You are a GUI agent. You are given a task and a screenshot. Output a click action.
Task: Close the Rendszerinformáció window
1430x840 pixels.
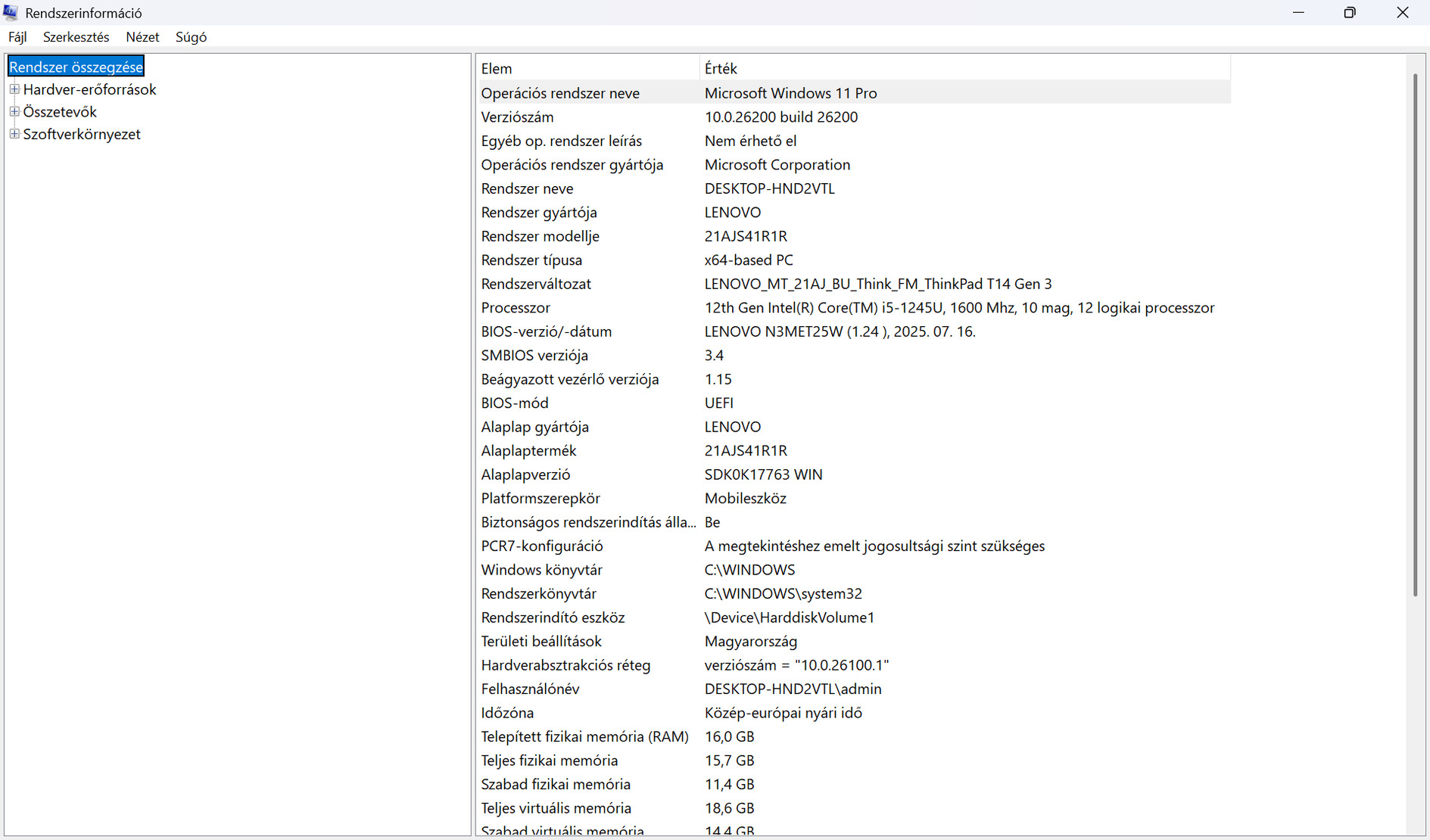pyautogui.click(x=1403, y=13)
